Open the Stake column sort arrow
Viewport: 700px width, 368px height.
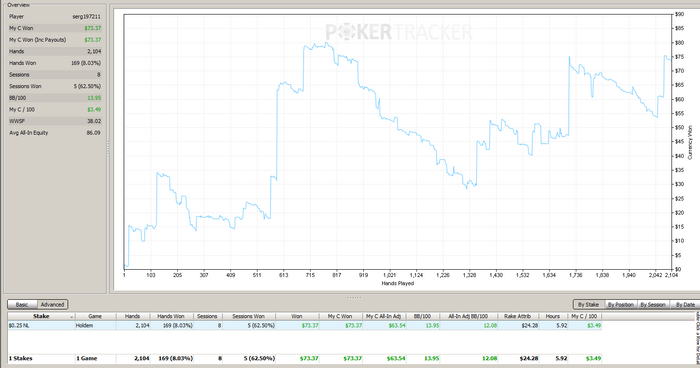pyautogui.click(x=71, y=317)
